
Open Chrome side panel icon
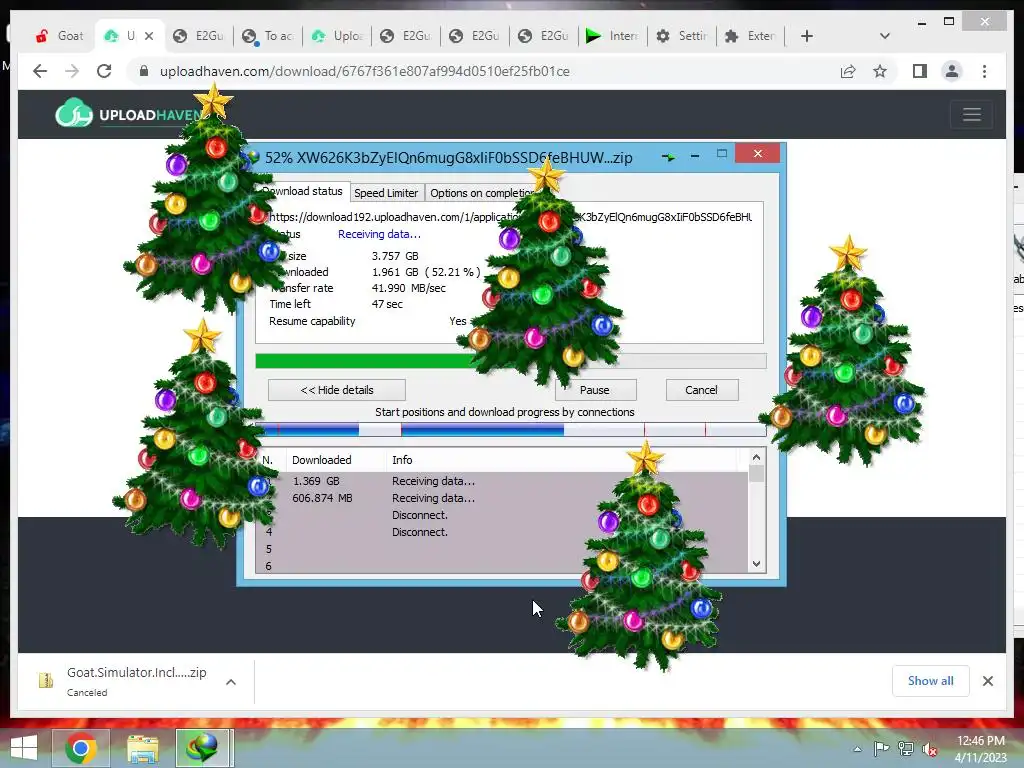(x=920, y=71)
